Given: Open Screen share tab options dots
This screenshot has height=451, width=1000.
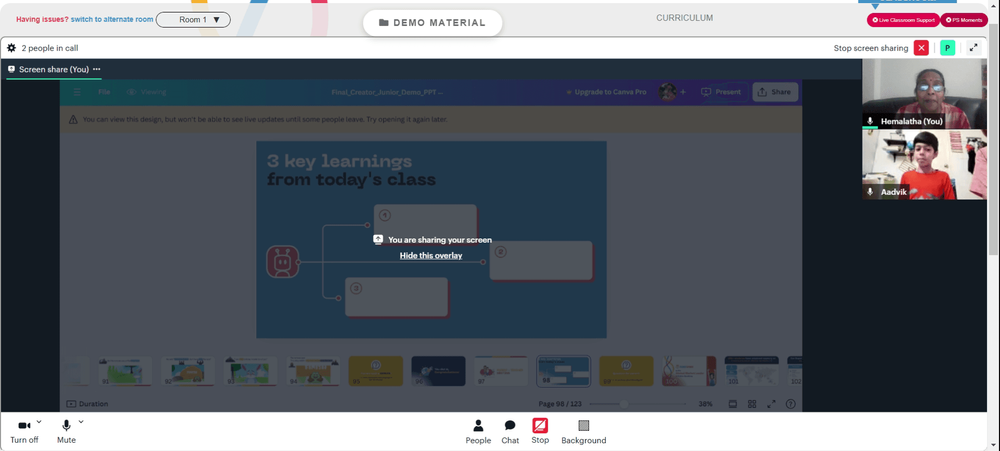Looking at the screenshot, I should pos(96,69).
